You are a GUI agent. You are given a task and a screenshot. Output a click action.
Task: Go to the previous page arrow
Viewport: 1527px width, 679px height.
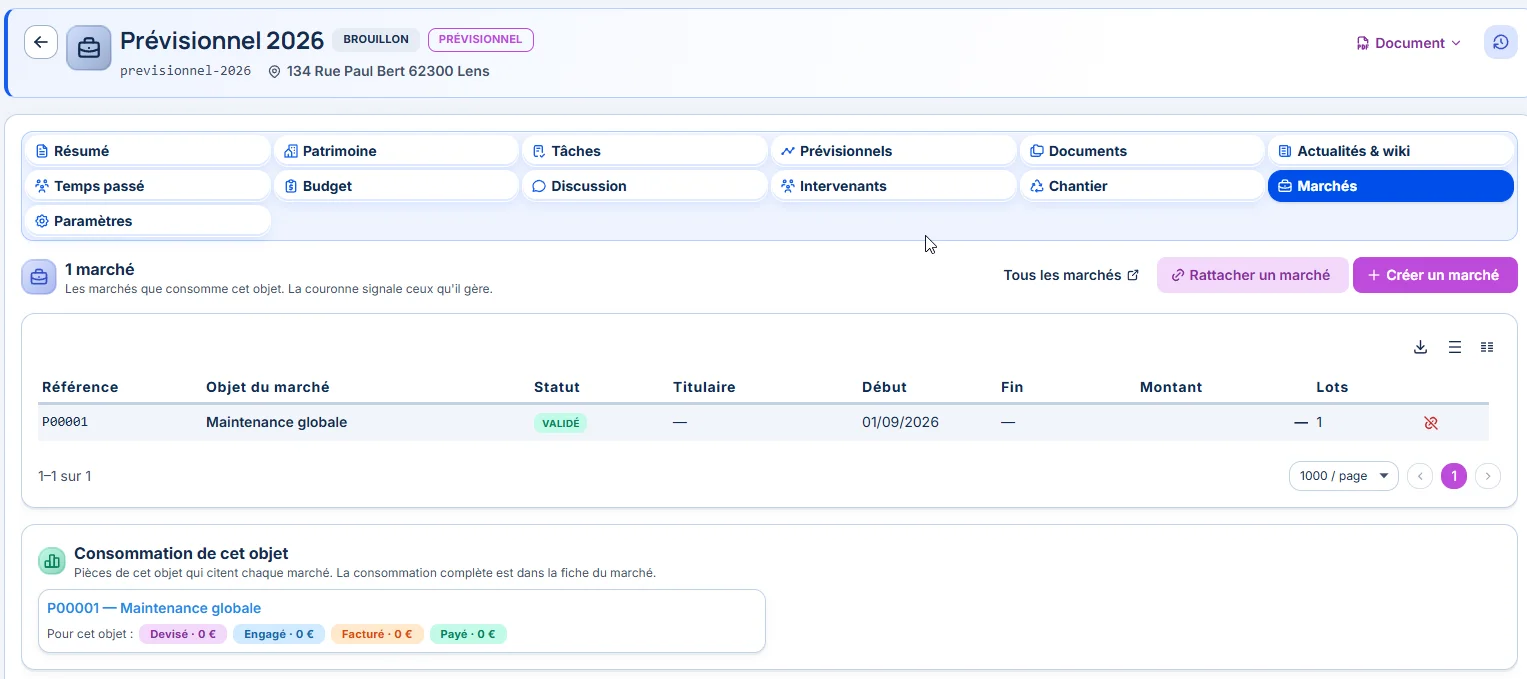(1420, 476)
